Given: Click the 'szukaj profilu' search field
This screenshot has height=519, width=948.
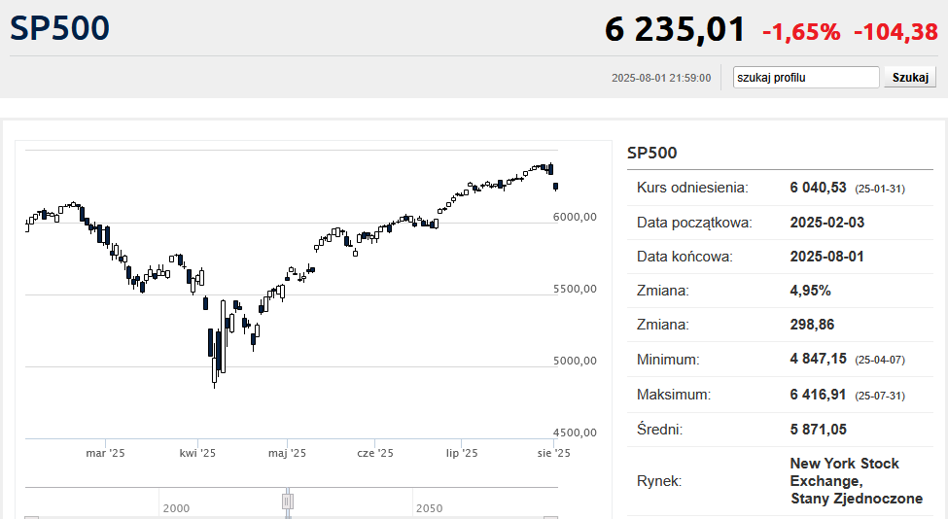Looking at the screenshot, I should click(806, 77).
